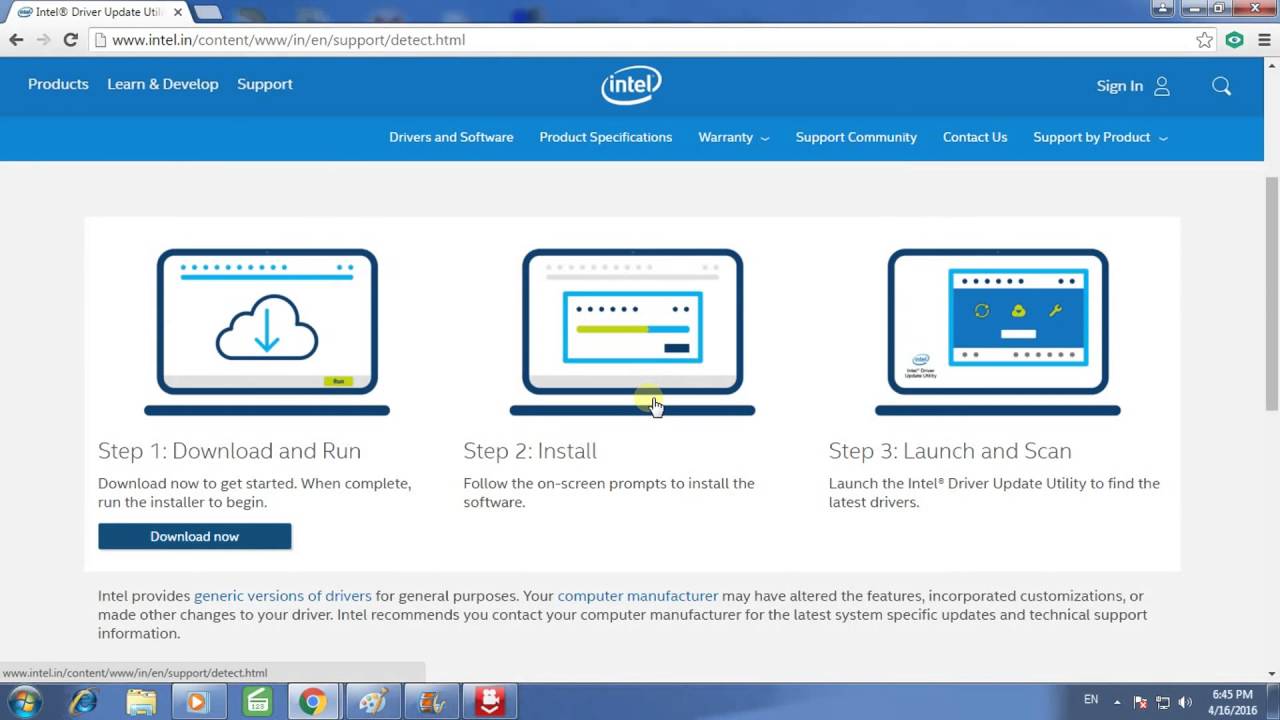The width and height of the screenshot is (1280, 720).
Task: Open Products menu
Action: (58, 84)
